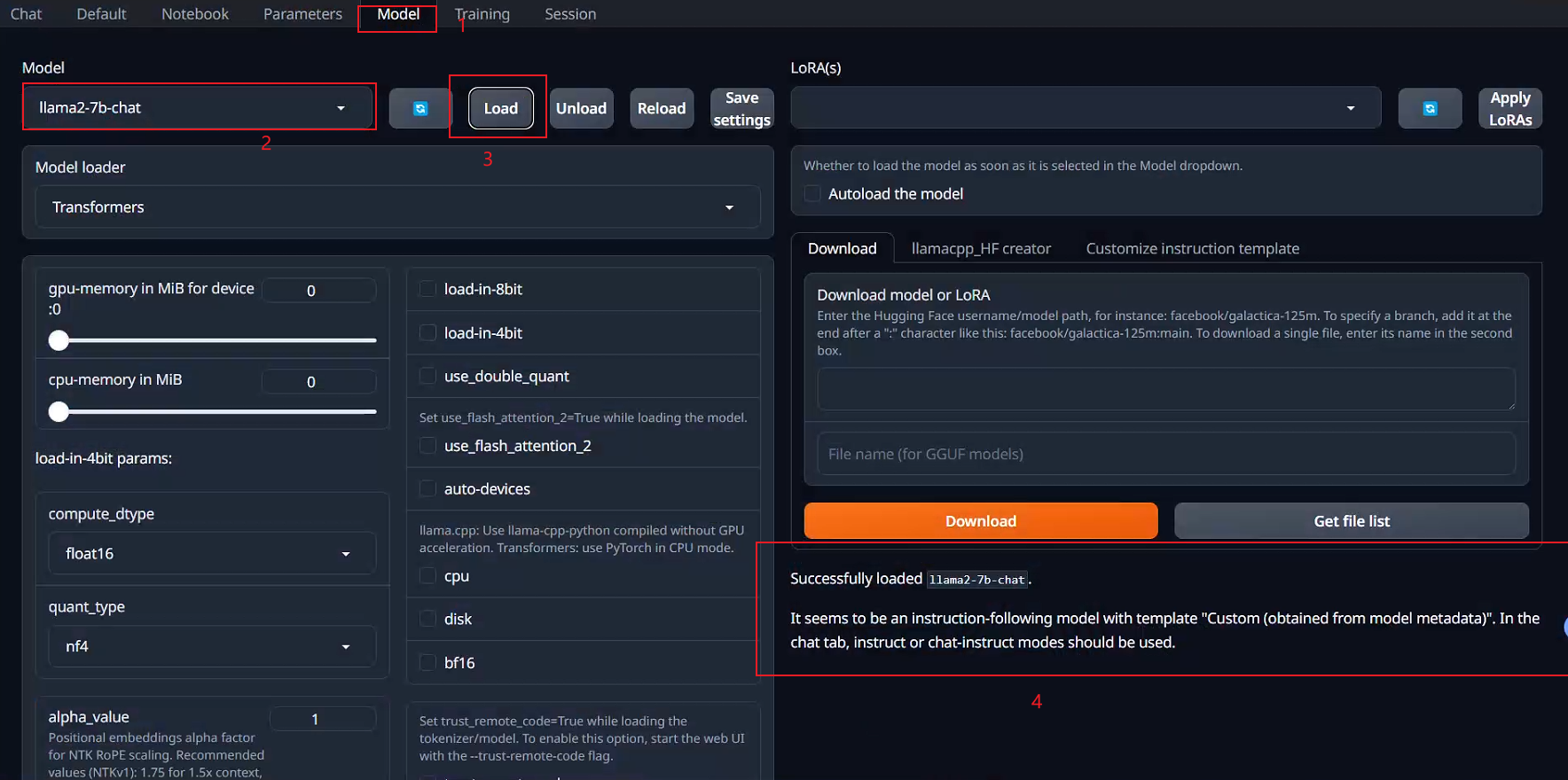
Task: Refresh the model list icon
Action: click(420, 108)
